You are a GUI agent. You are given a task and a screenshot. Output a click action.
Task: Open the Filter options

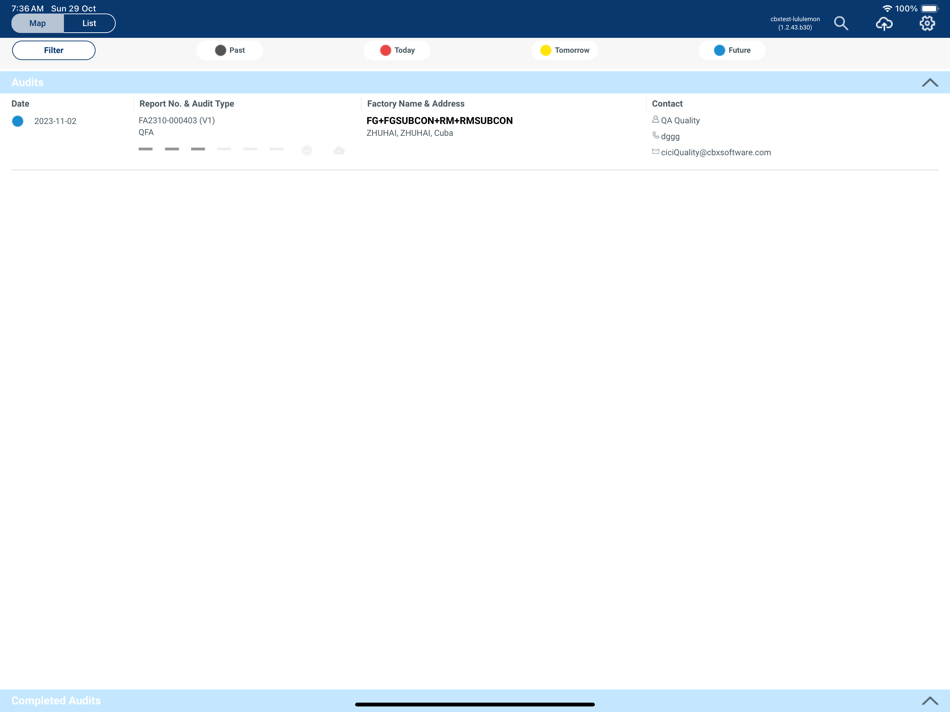(53, 49)
